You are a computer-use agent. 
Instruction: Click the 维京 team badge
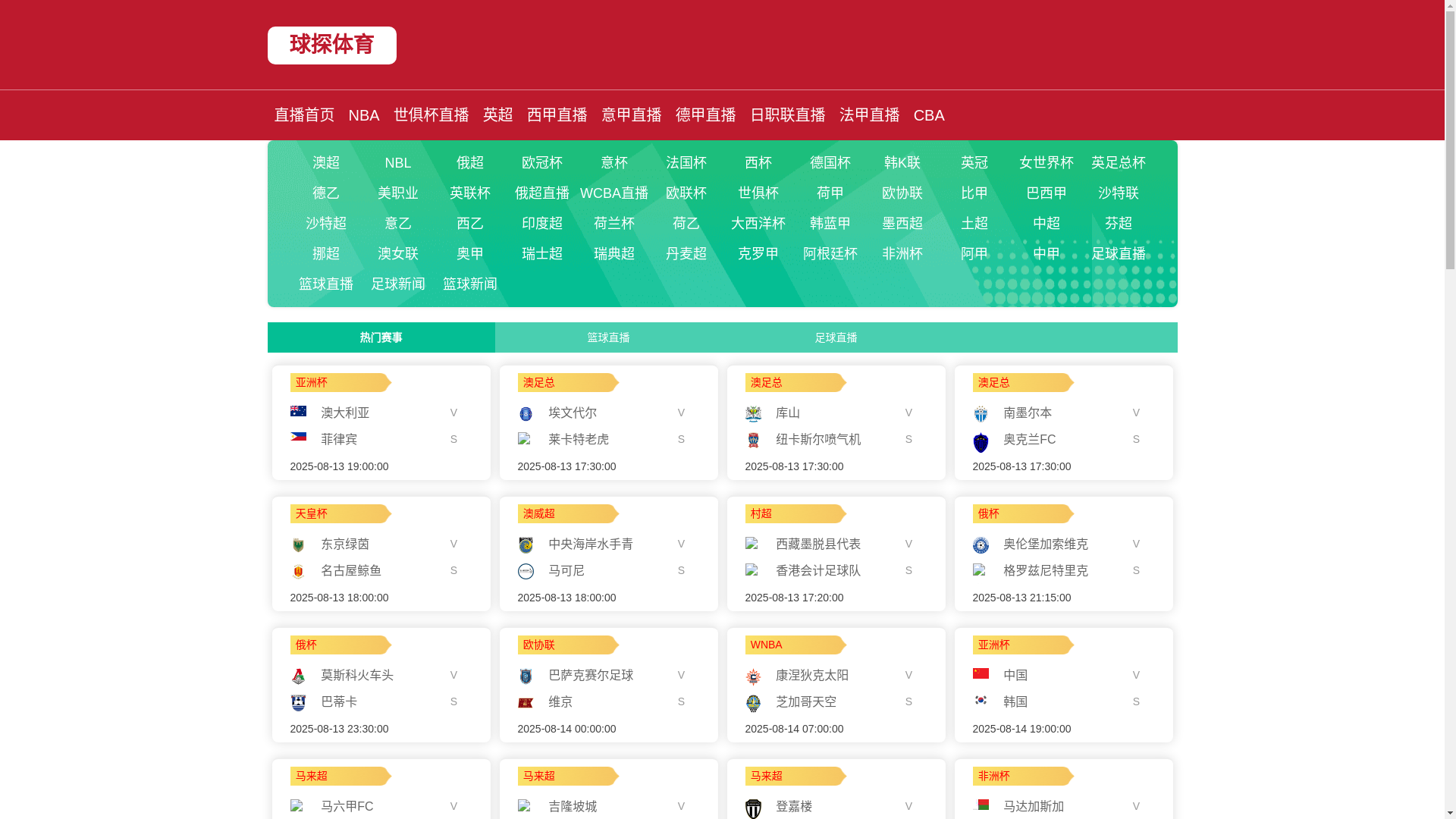pos(526,702)
